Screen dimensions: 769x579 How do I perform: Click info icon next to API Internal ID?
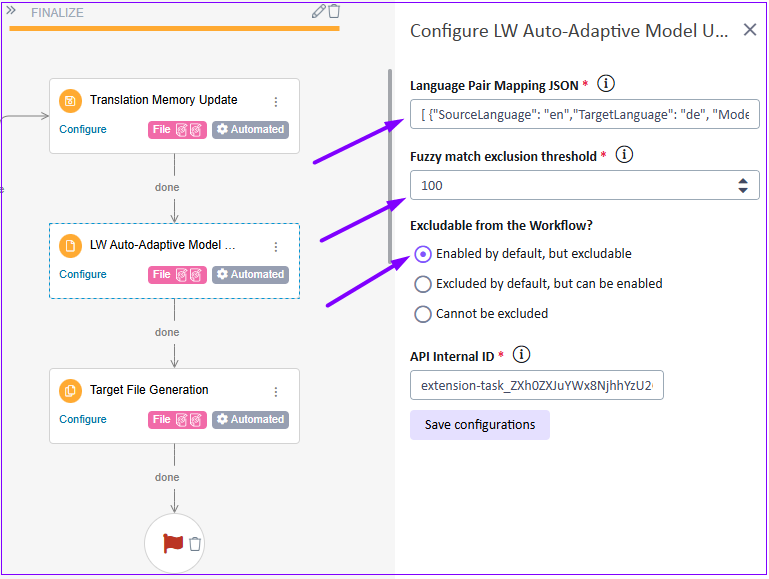(521, 355)
